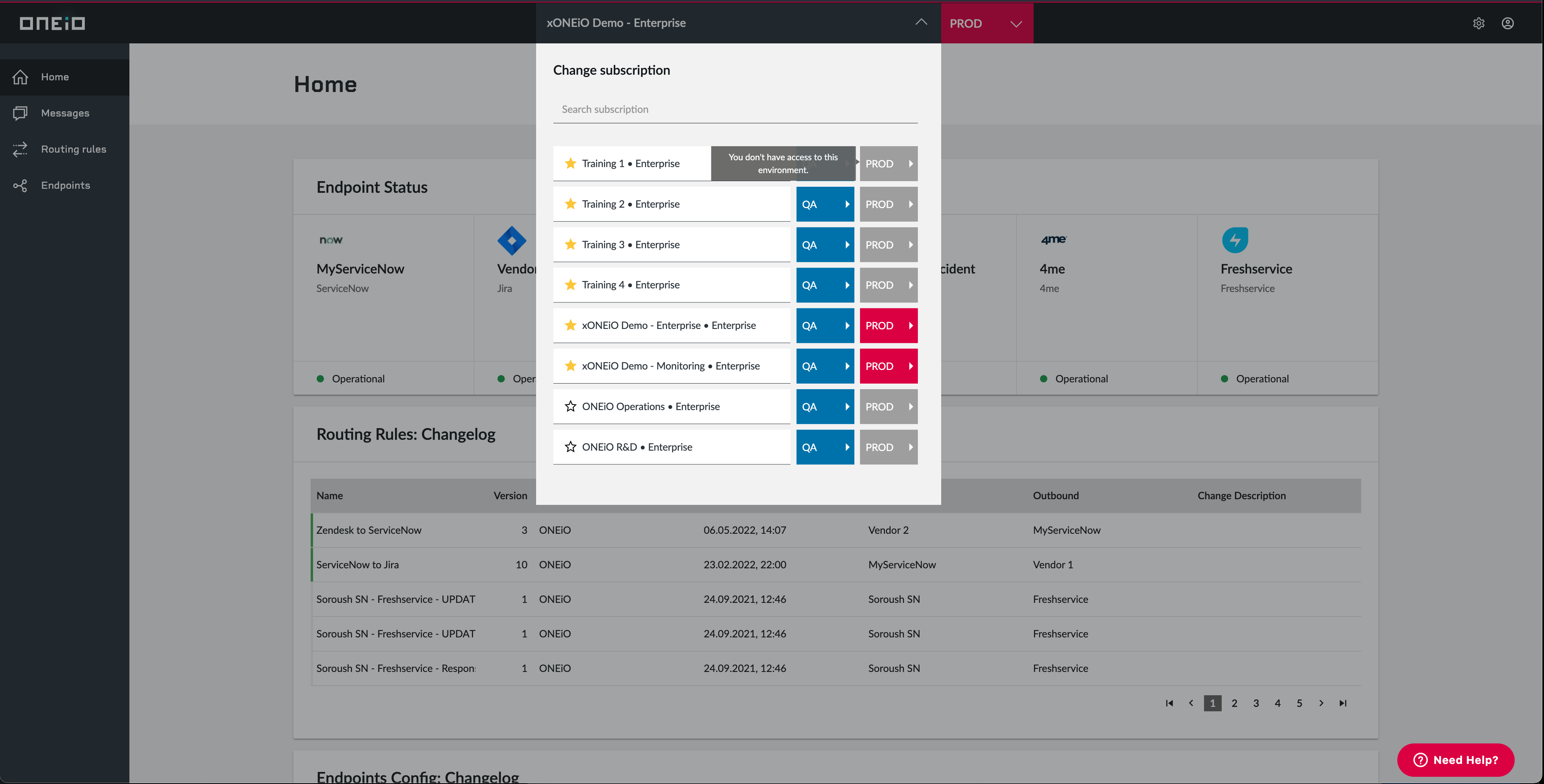The width and height of the screenshot is (1544, 784).
Task: Go to next changelog page
Action: tap(1321, 703)
